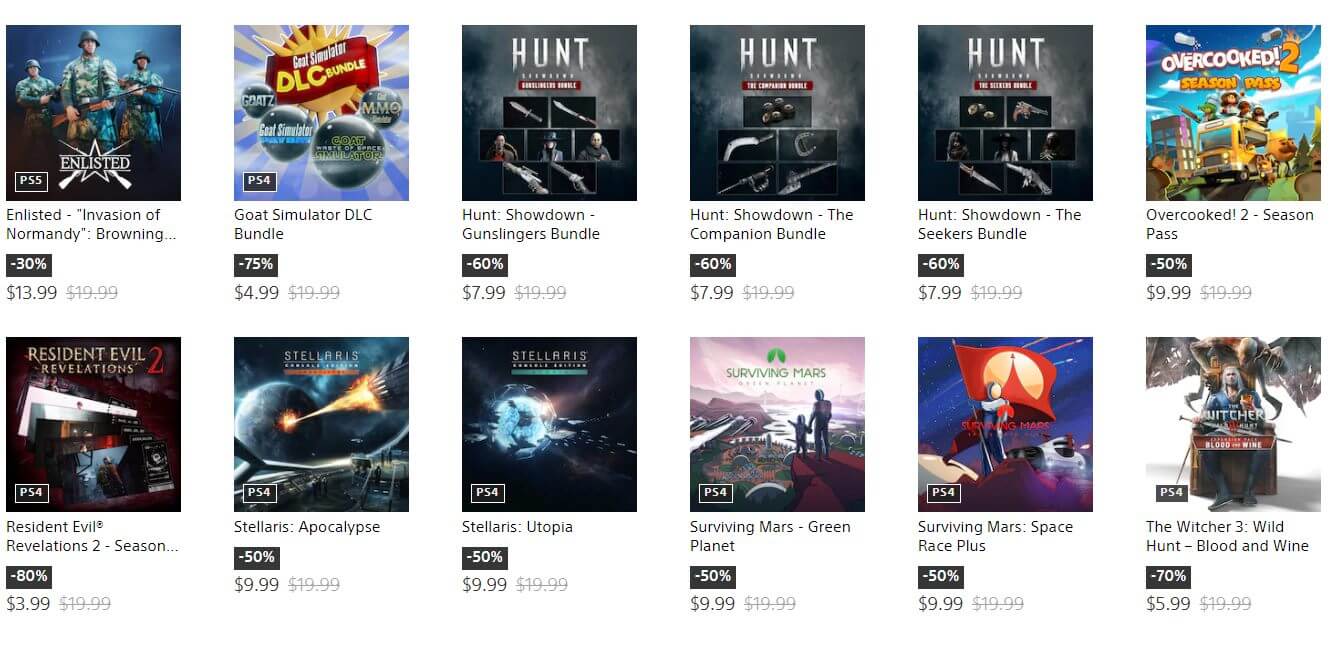Select the Hunt: Showdown Companion Bundle image
The height and width of the screenshot is (649, 1341).
[777, 112]
